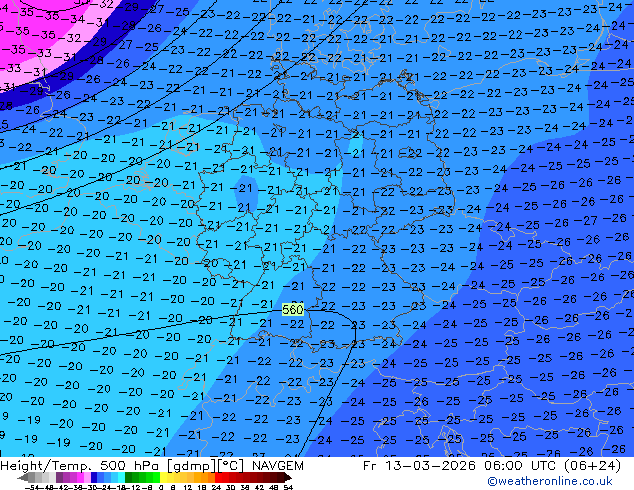Click the NAVGEM model name text

click(278, 466)
